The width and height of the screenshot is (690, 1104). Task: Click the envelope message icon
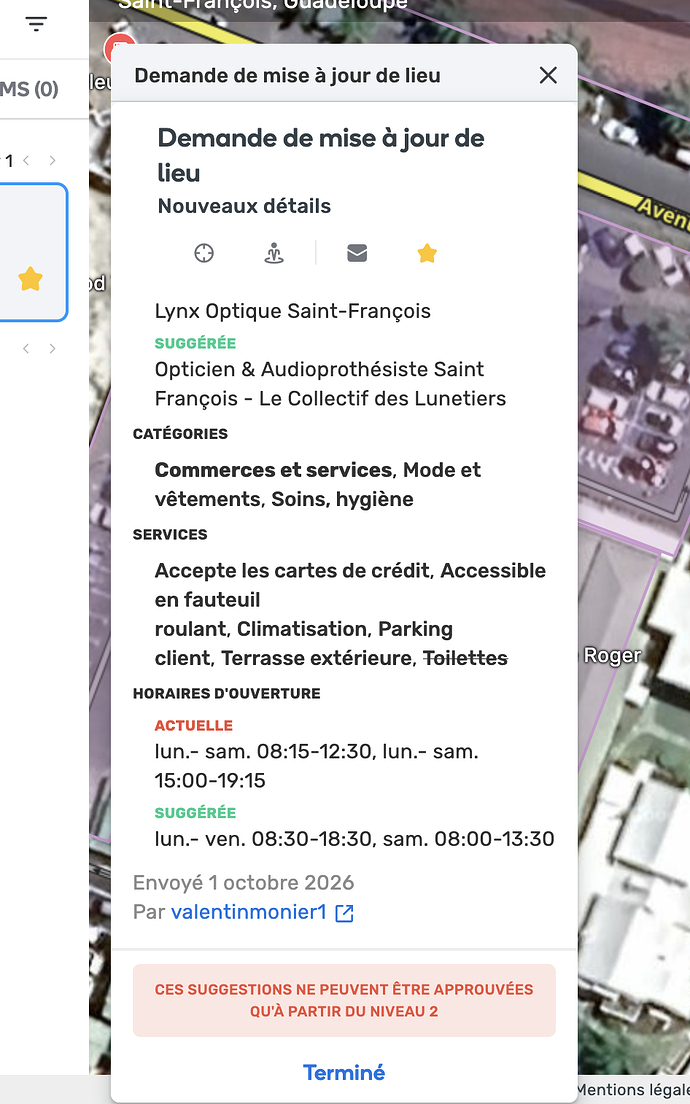357,253
